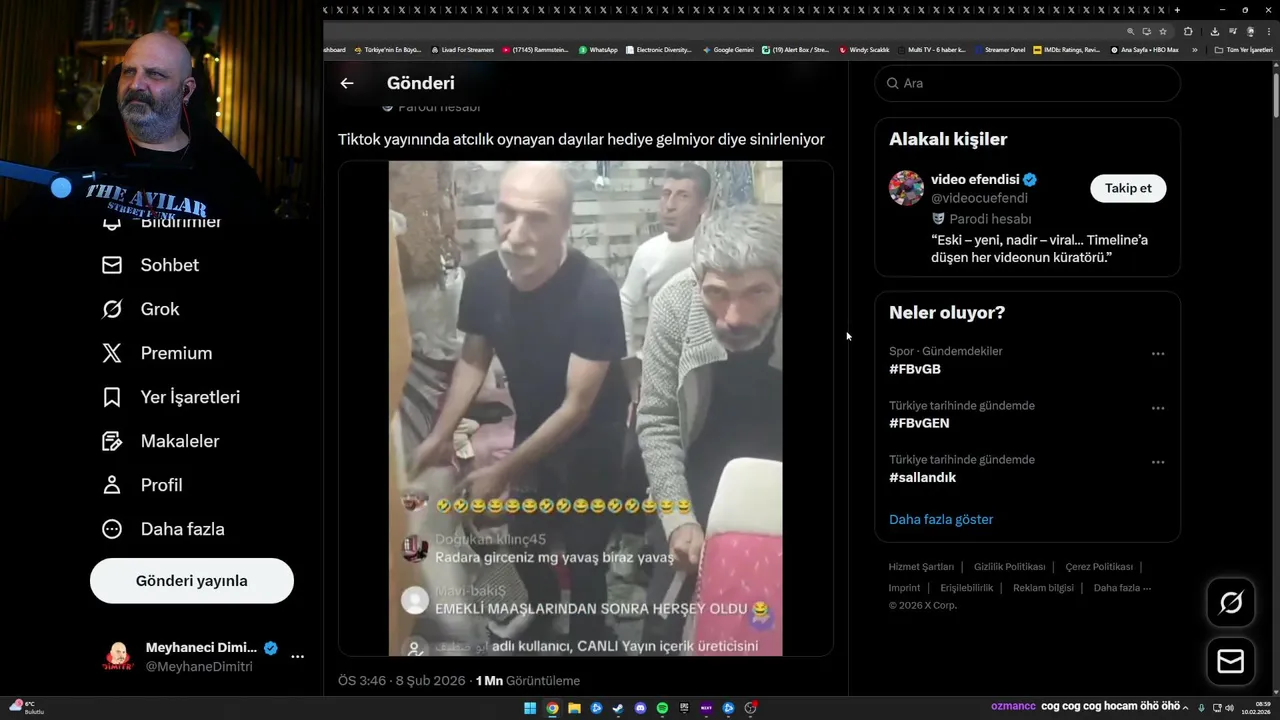Open the Premium page
This screenshot has width=1280, height=720.
click(157, 353)
